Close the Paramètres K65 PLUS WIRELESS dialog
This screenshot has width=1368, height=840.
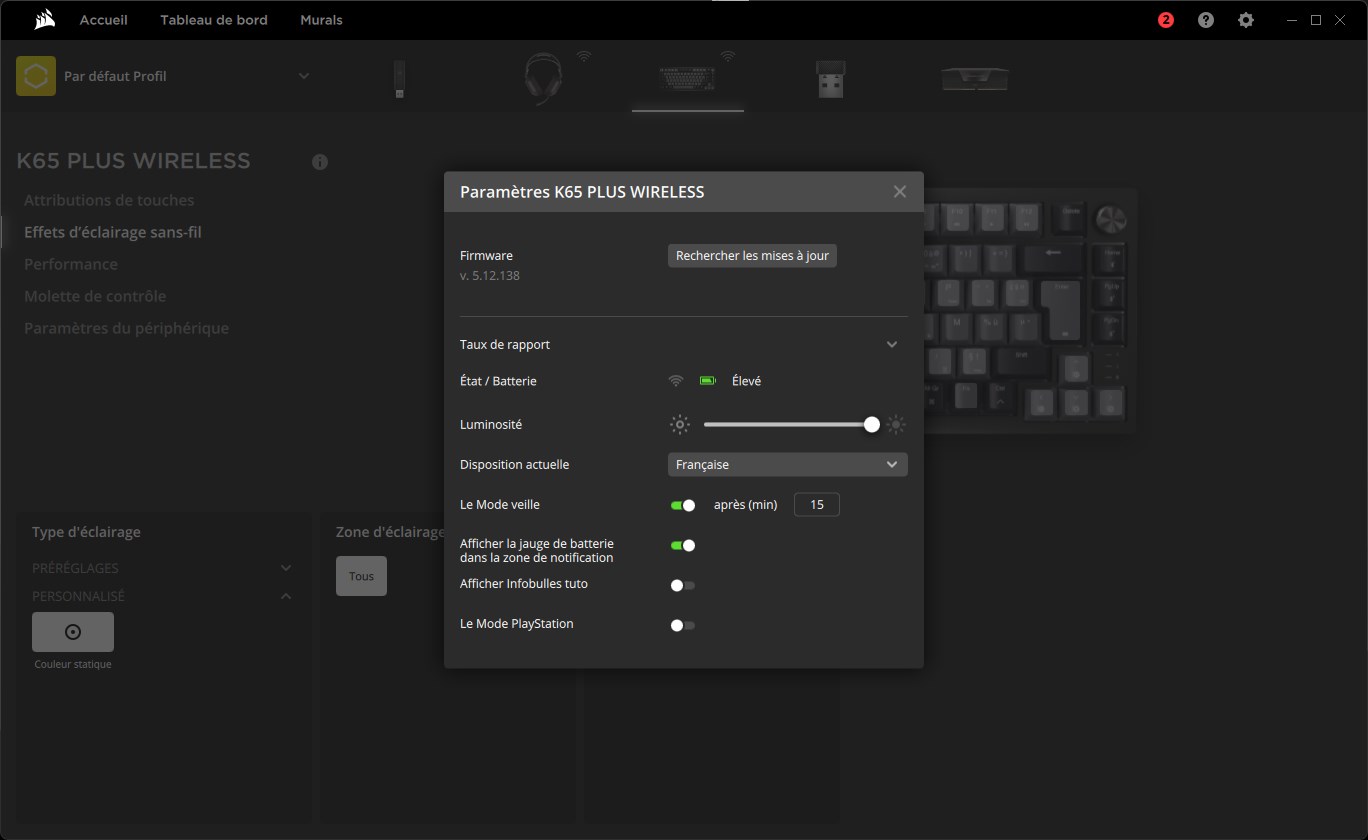pos(900,192)
